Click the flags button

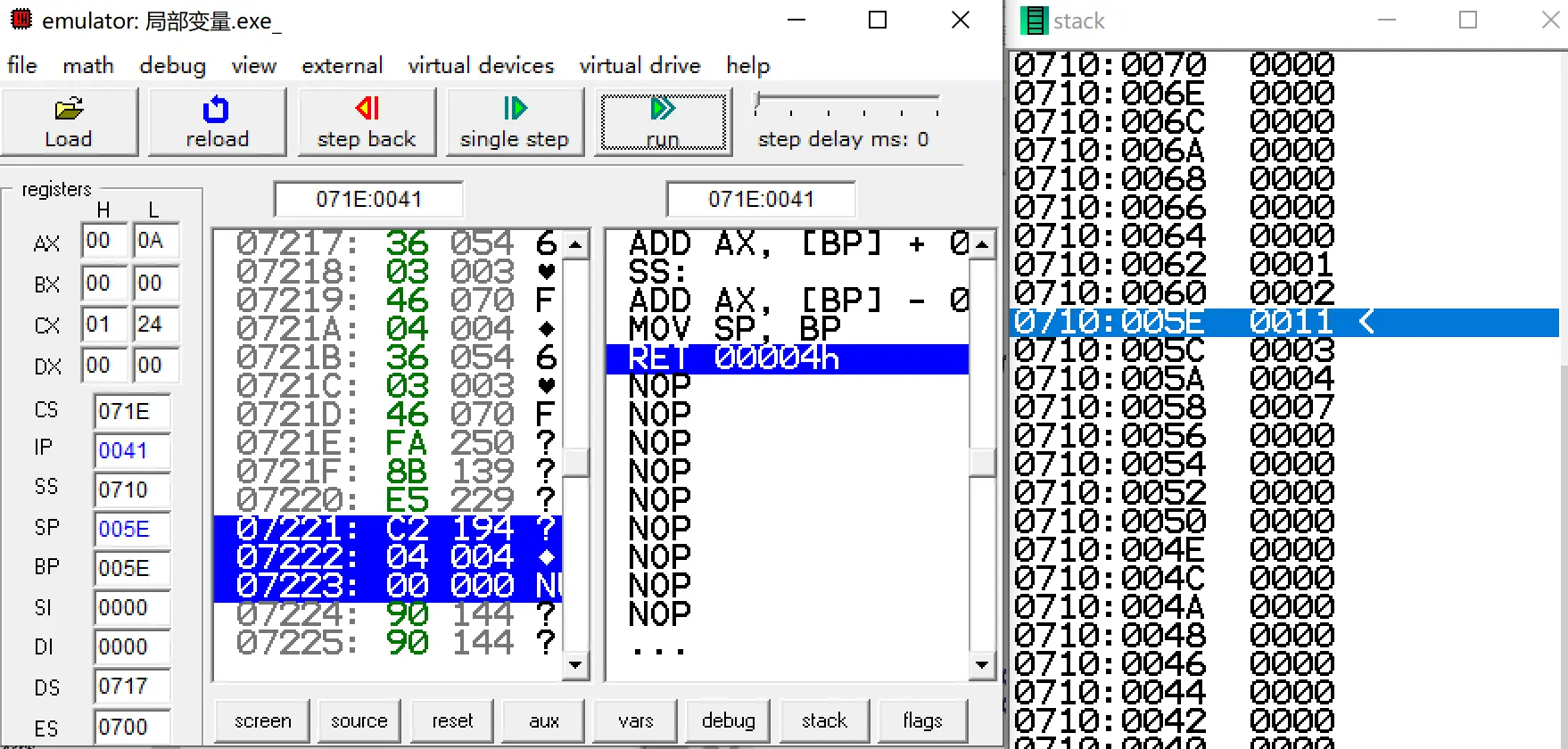tap(922, 720)
